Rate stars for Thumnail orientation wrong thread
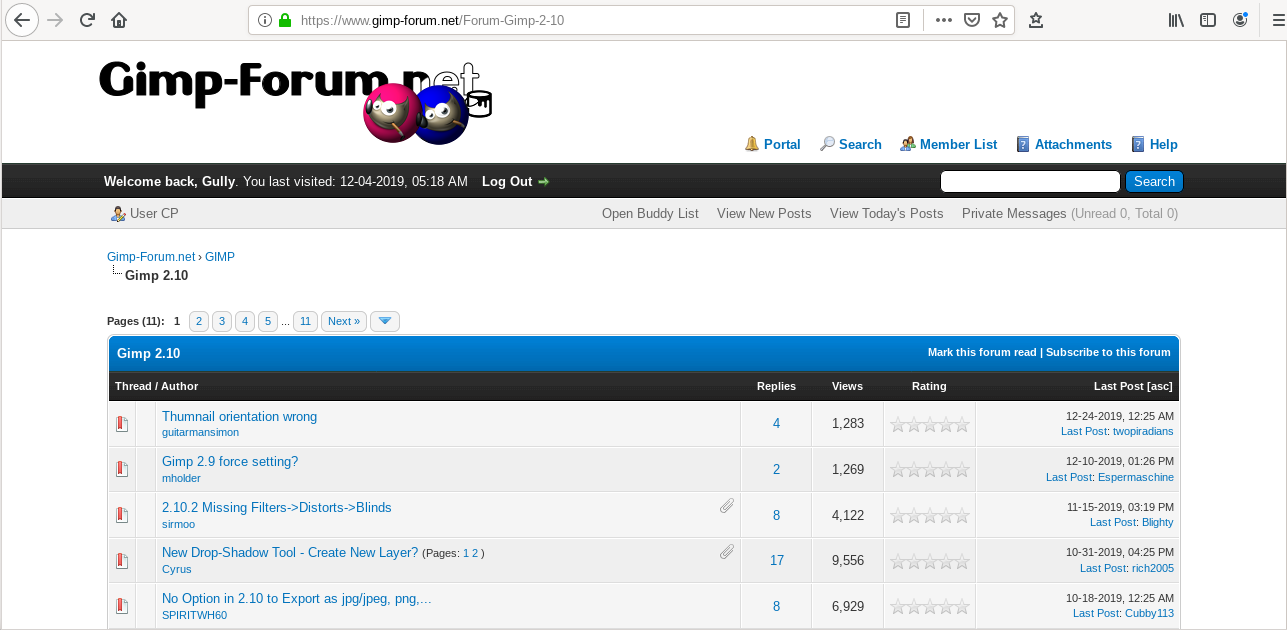 pyautogui.click(x=930, y=424)
